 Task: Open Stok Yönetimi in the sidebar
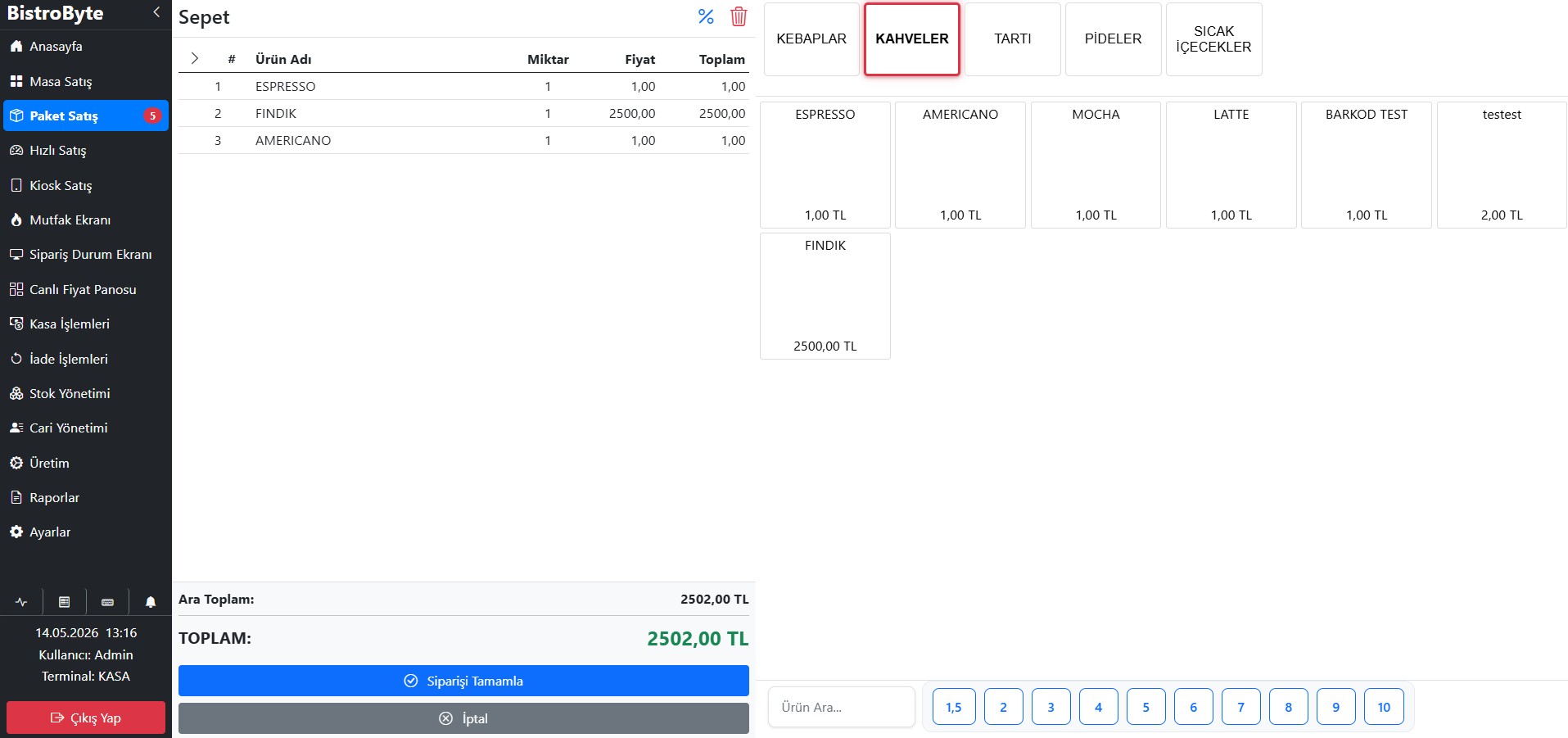tap(86, 393)
